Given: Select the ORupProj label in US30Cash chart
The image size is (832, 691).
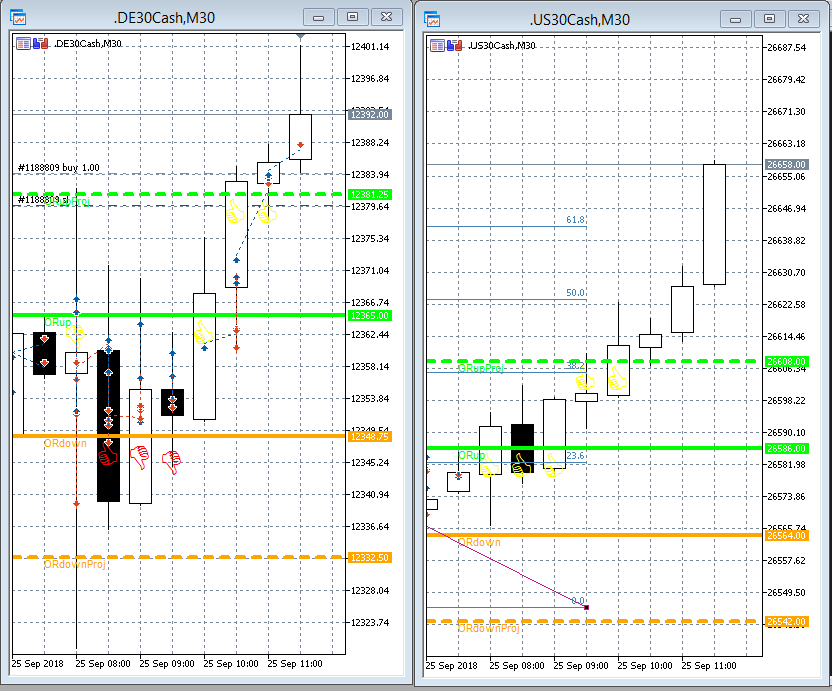Looking at the screenshot, I should pyautogui.click(x=480, y=368).
